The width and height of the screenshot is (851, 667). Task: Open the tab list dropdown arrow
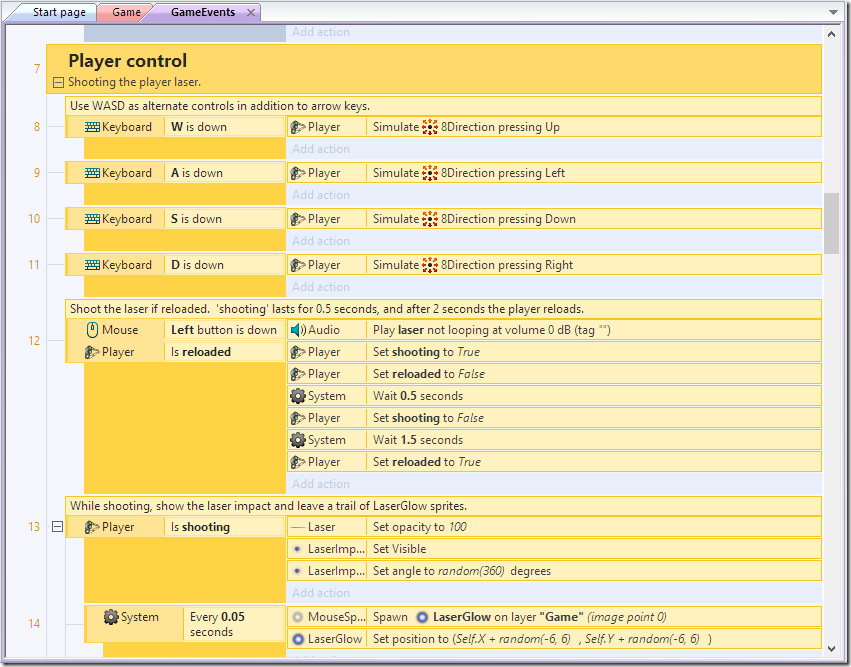coord(833,12)
